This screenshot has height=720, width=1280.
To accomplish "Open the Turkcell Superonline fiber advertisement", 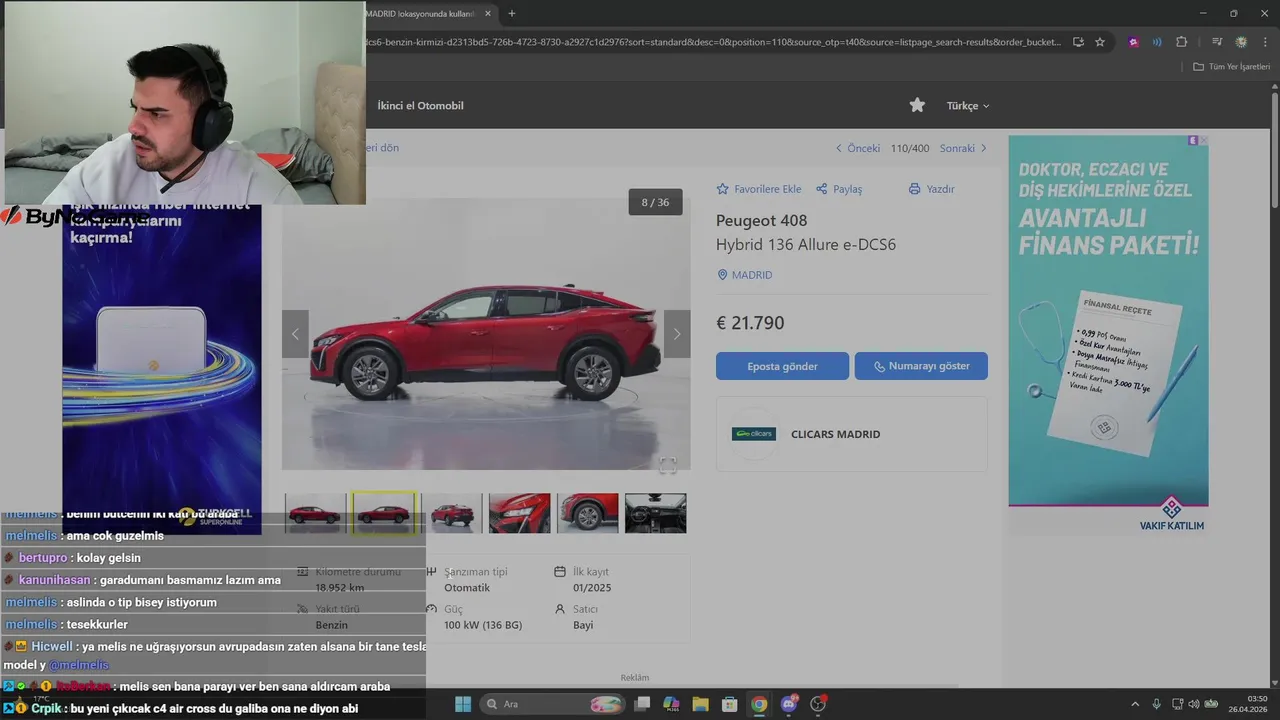I will coord(162,370).
